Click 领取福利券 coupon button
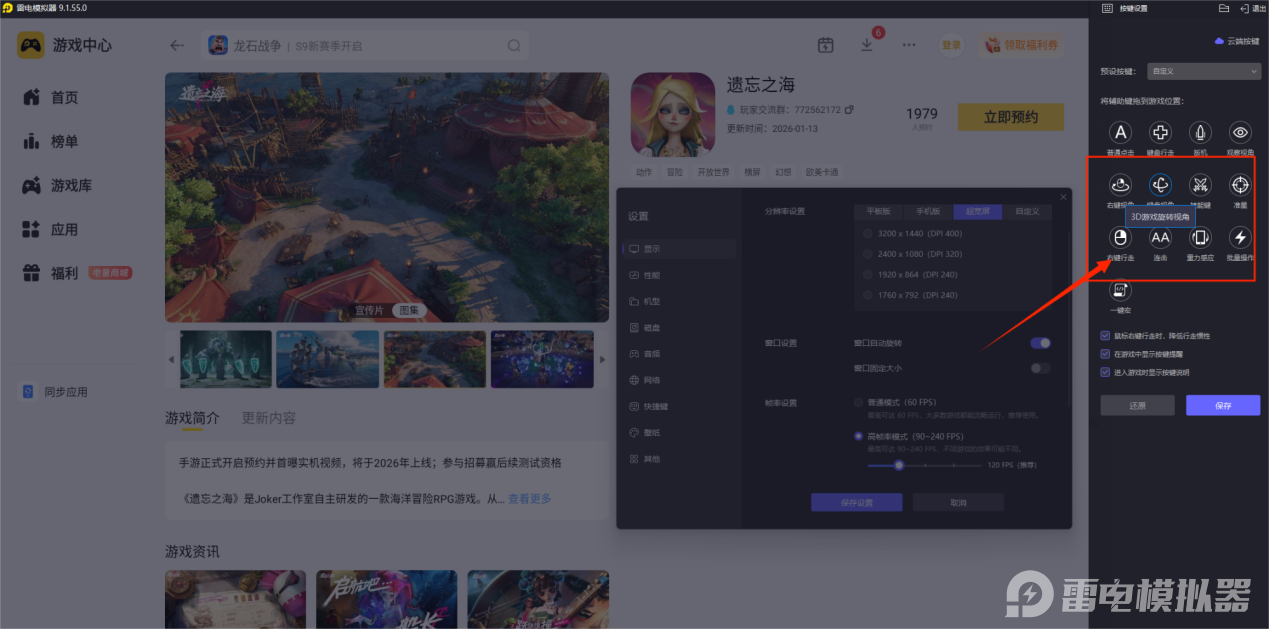The height and width of the screenshot is (629, 1269). (1022, 45)
